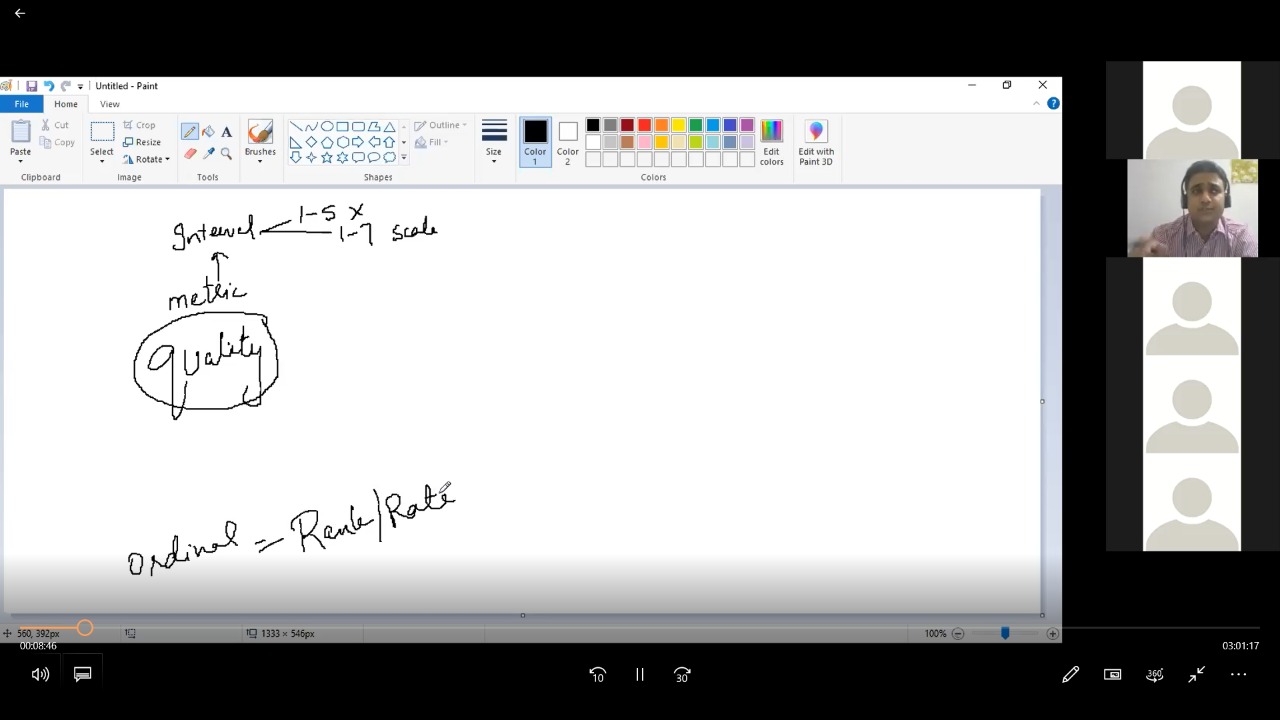Skip forward 30 seconds

pyautogui.click(x=682, y=675)
